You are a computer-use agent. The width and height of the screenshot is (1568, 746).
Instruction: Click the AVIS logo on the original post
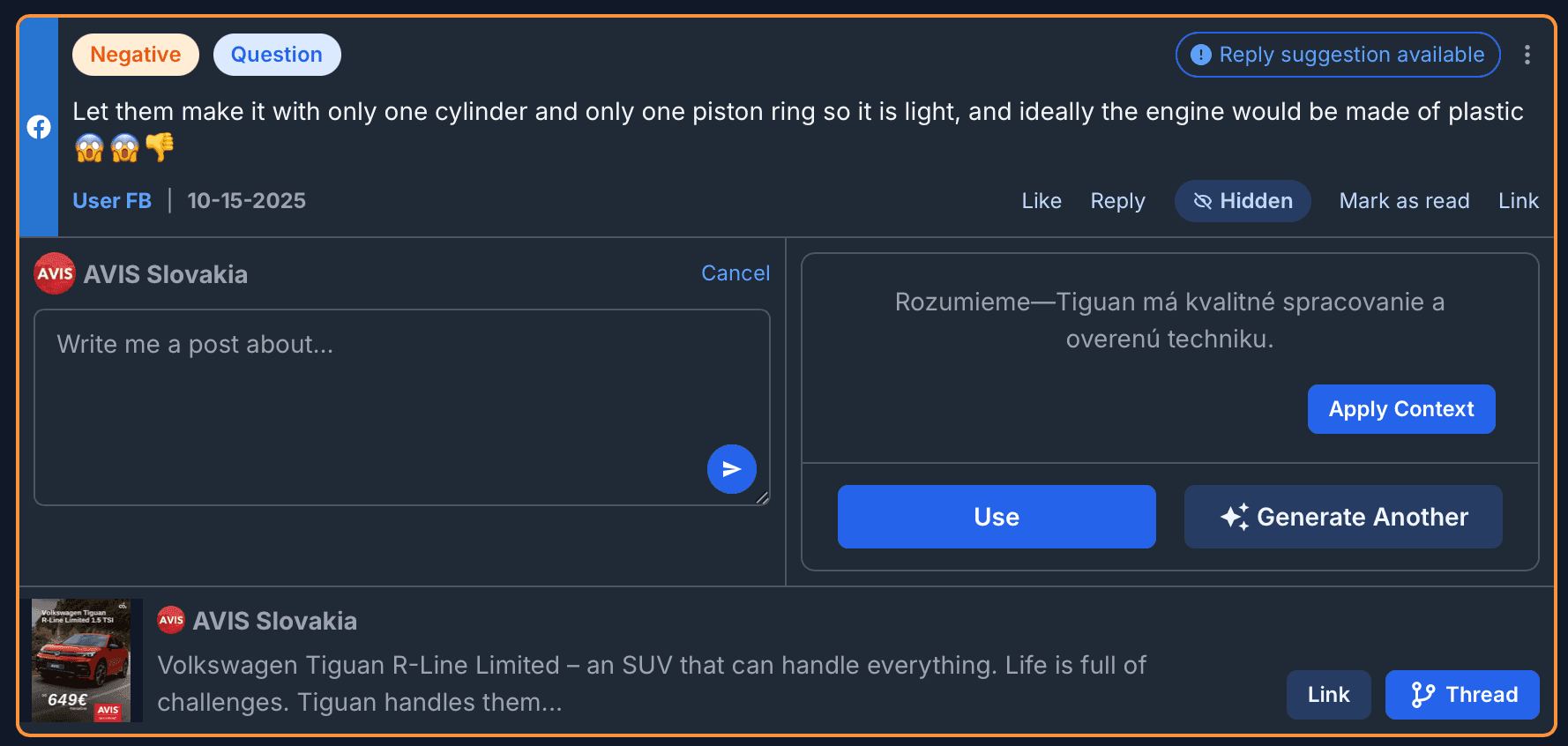(x=171, y=620)
